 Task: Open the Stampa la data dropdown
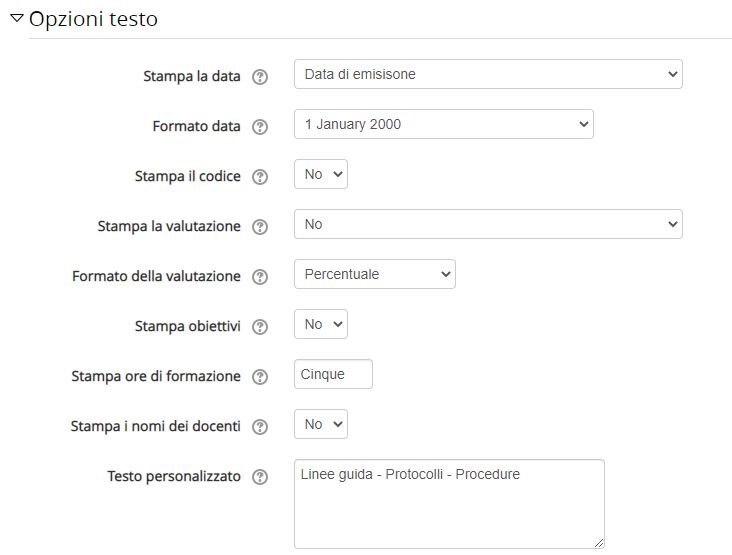coord(488,74)
